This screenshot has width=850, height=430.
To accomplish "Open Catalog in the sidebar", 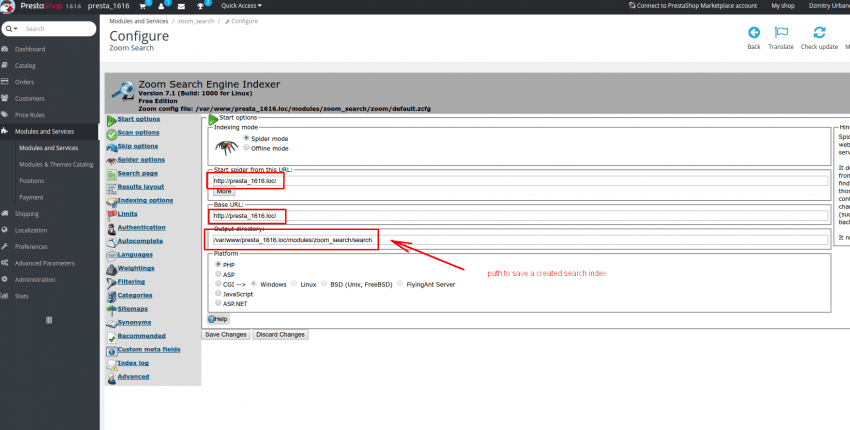I will coord(25,66).
